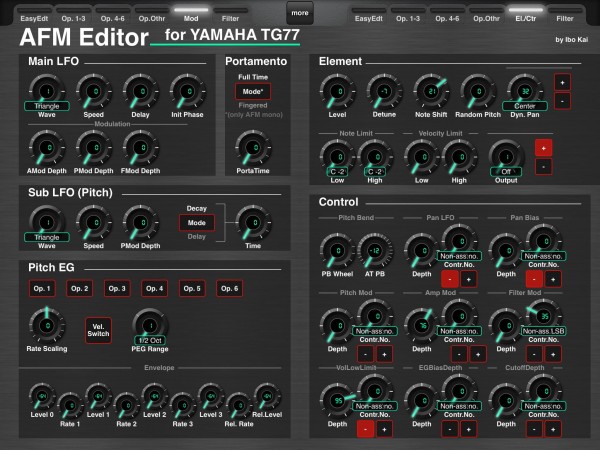Viewport: 600px width, 450px height.
Task: Click the red minus under VolLowLimit Contr.No.
Action: point(365,429)
